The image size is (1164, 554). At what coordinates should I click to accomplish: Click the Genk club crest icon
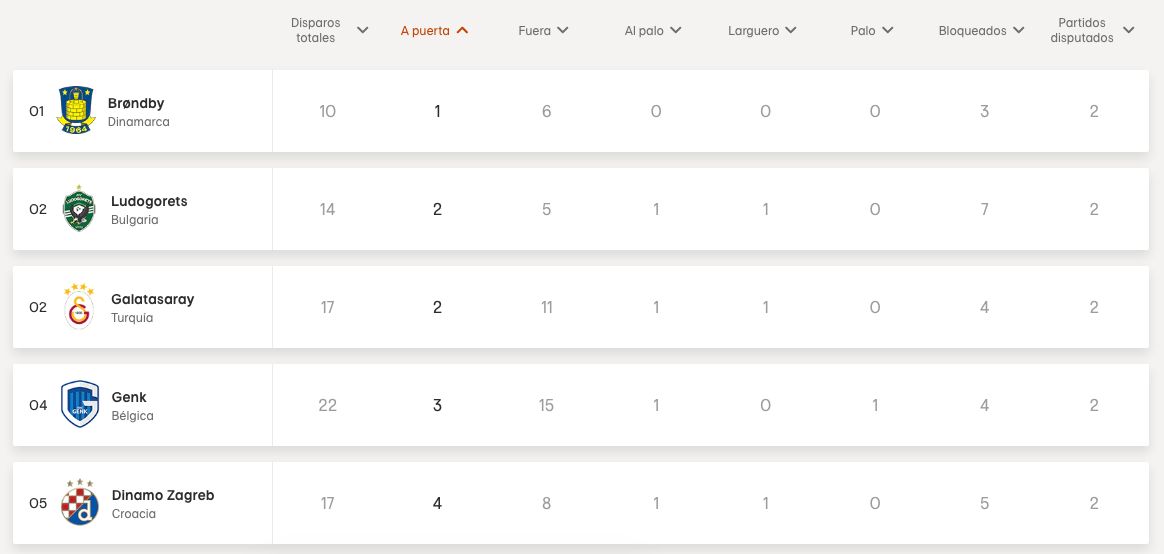(79, 405)
